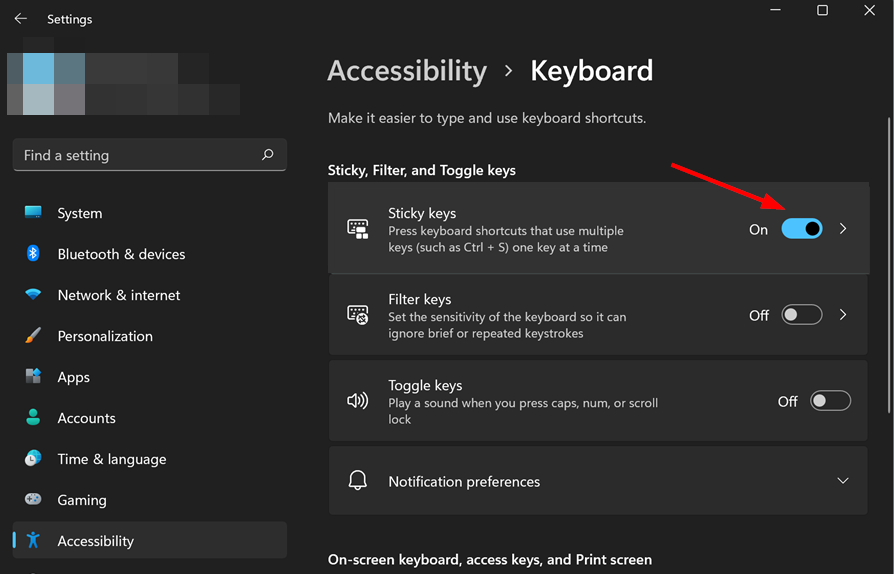This screenshot has width=894, height=574.
Task: Click the vertical scrollbar on right
Action: click(x=889, y=264)
